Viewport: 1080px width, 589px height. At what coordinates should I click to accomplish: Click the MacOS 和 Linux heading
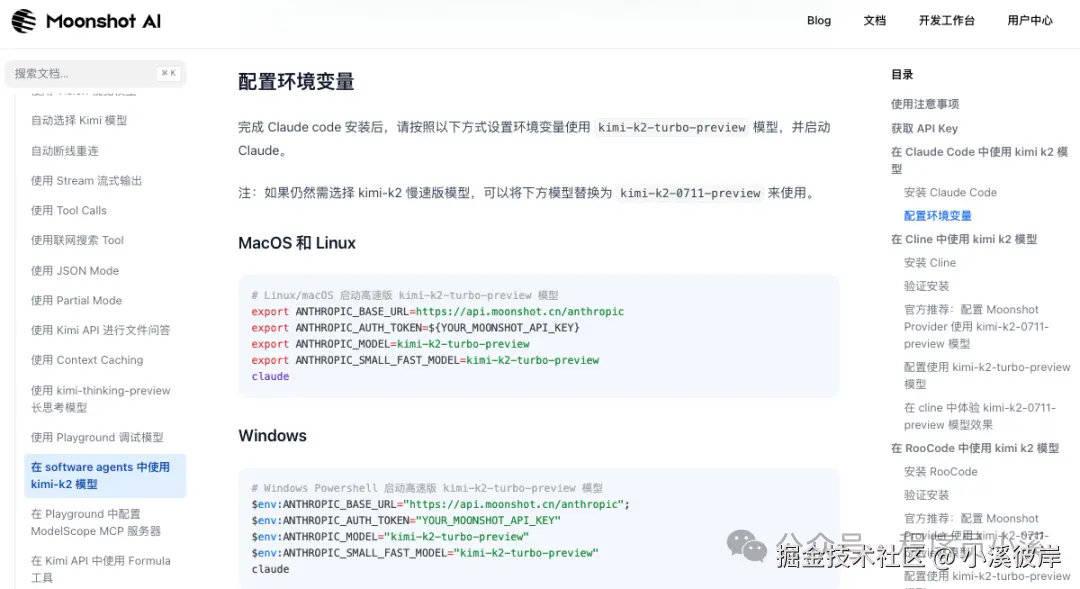(297, 243)
